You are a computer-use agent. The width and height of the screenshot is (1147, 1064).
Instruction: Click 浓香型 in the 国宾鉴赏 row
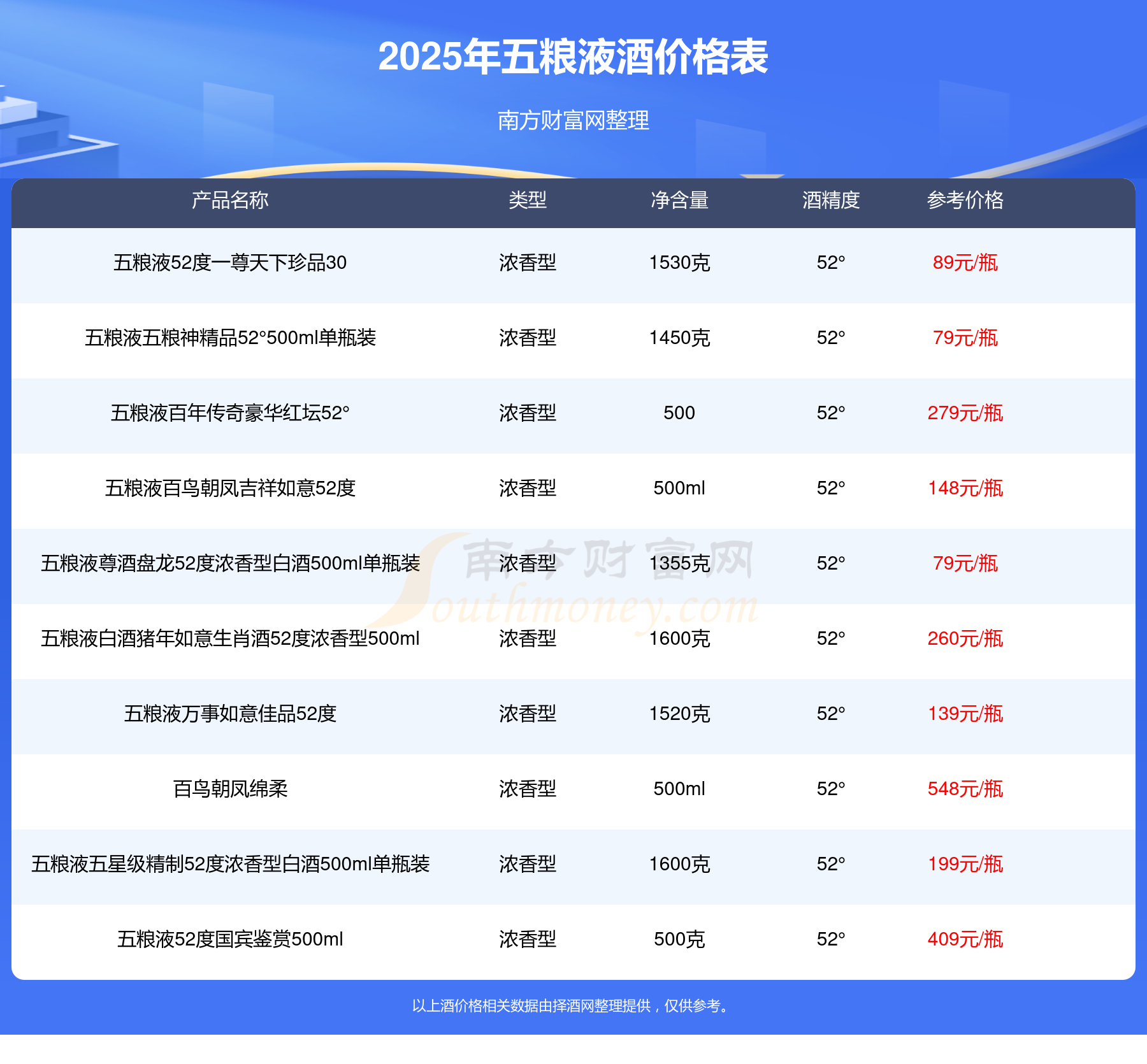point(528,939)
